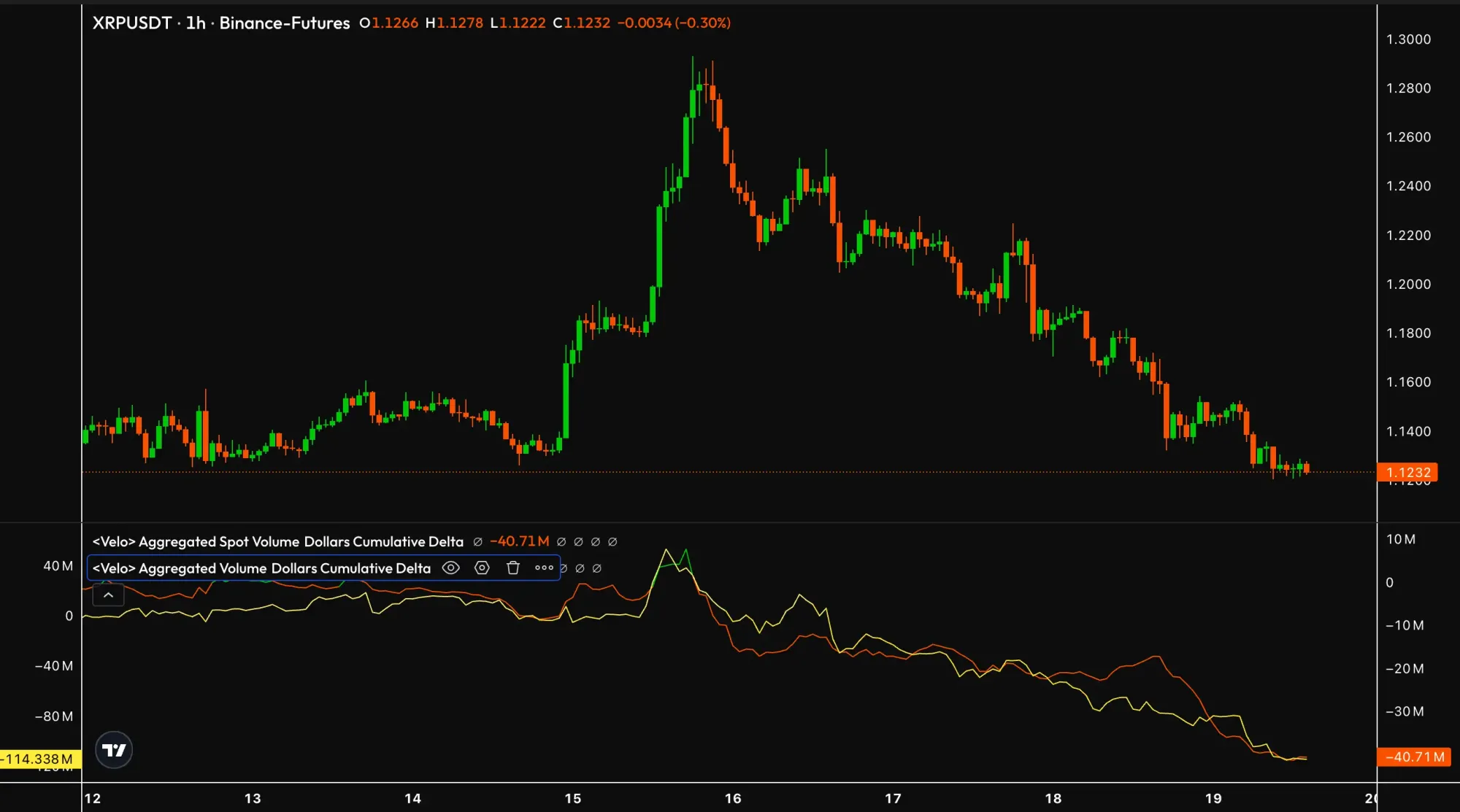This screenshot has width=1460, height=812.
Task: Click the XRPUSDT symbol title
Action: [x=131, y=23]
